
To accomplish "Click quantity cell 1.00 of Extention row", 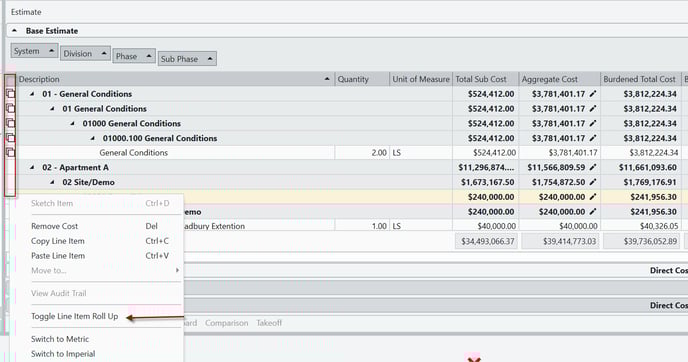I will [362, 226].
